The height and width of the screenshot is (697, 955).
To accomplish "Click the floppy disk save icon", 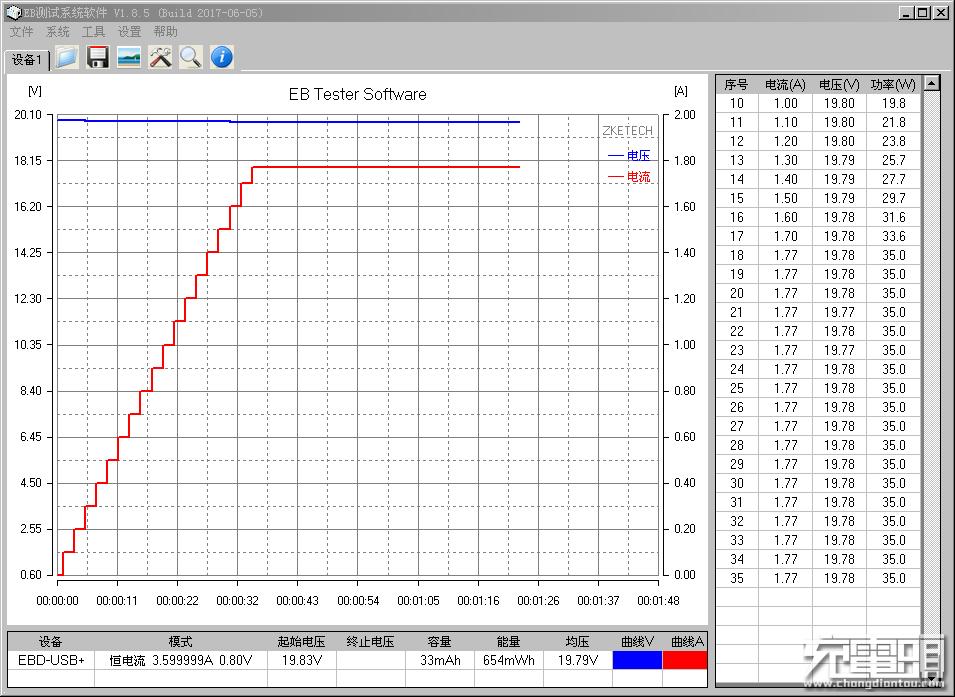I will pos(98,57).
